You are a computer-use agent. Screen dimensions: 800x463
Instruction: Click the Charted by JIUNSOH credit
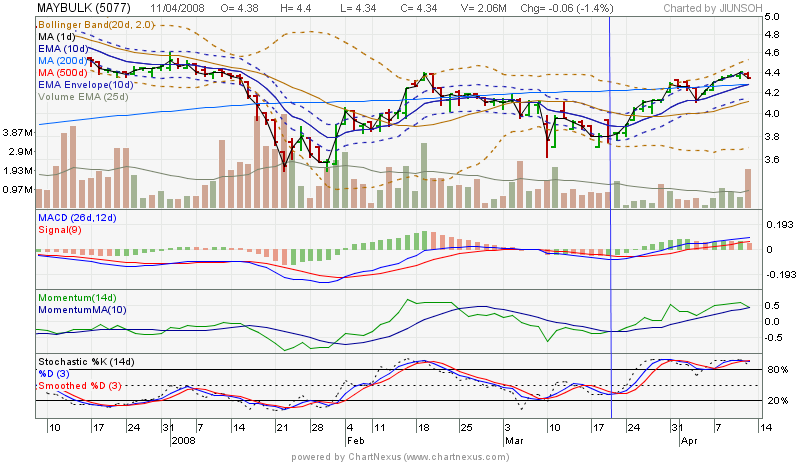pos(713,8)
